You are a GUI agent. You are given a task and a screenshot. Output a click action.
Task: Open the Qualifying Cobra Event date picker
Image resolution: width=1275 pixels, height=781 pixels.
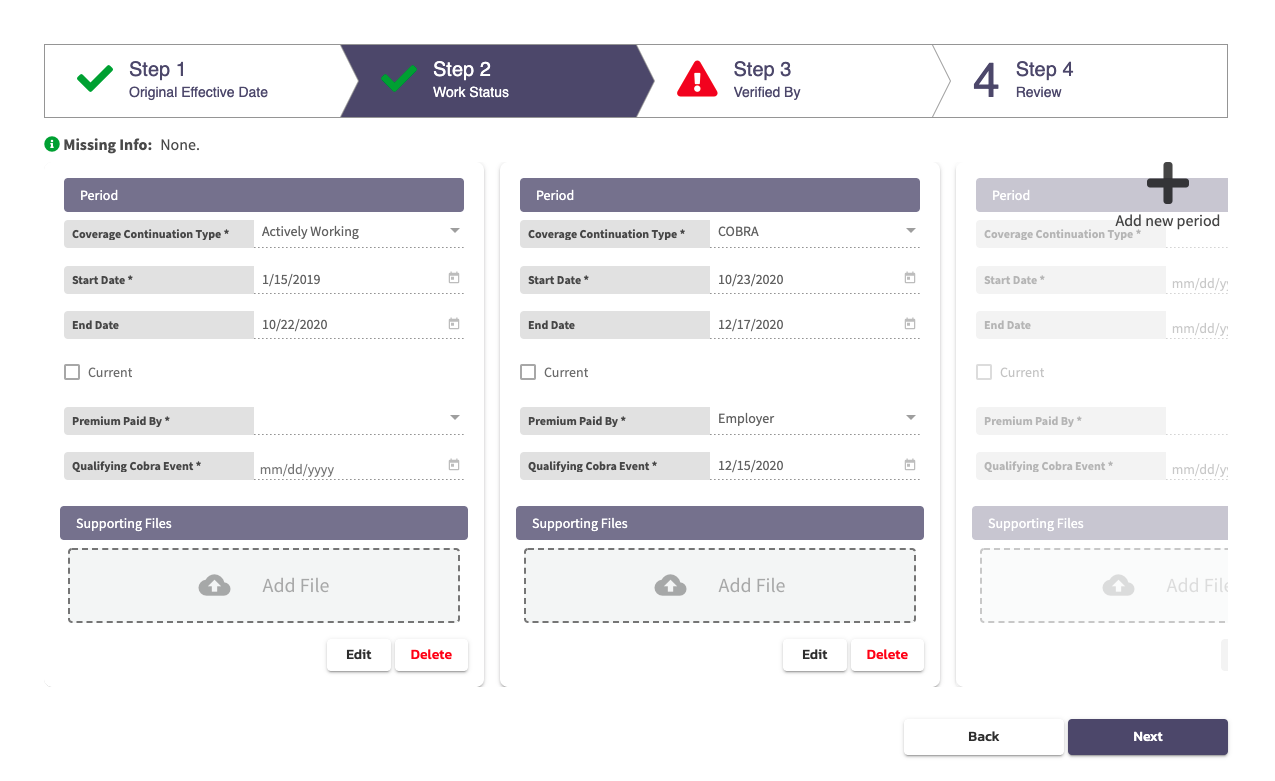point(453,465)
